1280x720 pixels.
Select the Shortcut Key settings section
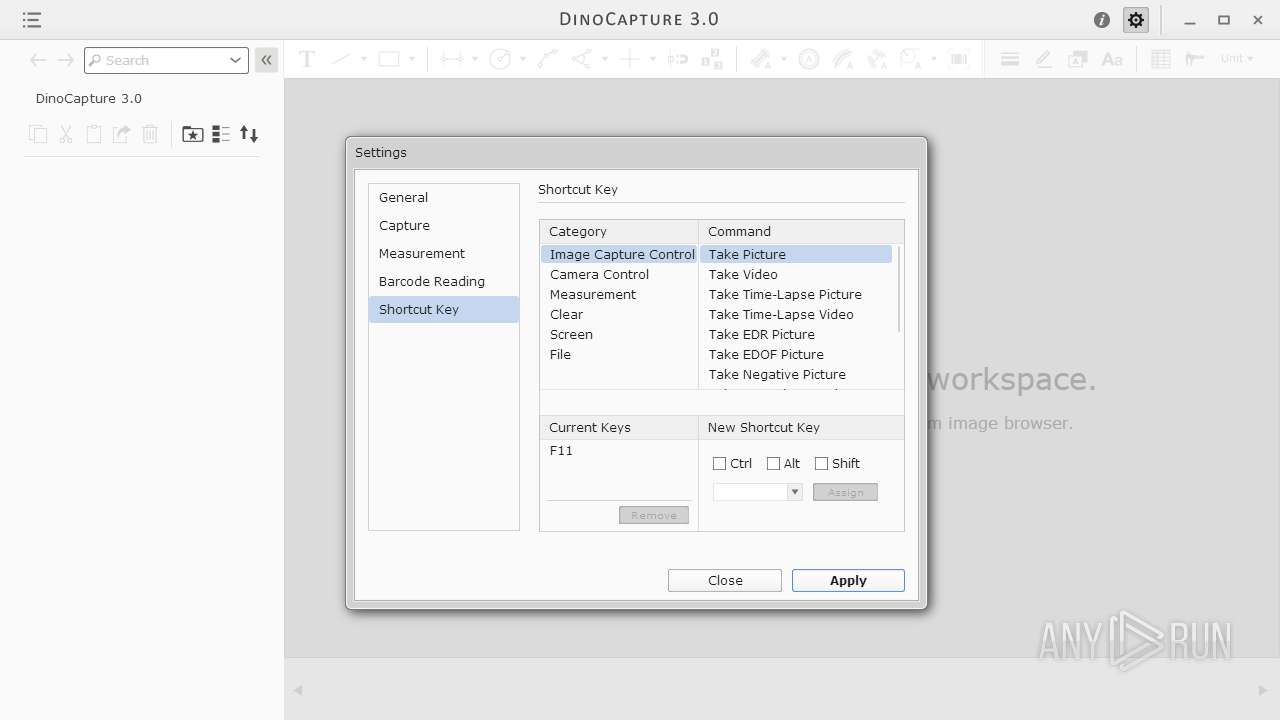(x=444, y=310)
